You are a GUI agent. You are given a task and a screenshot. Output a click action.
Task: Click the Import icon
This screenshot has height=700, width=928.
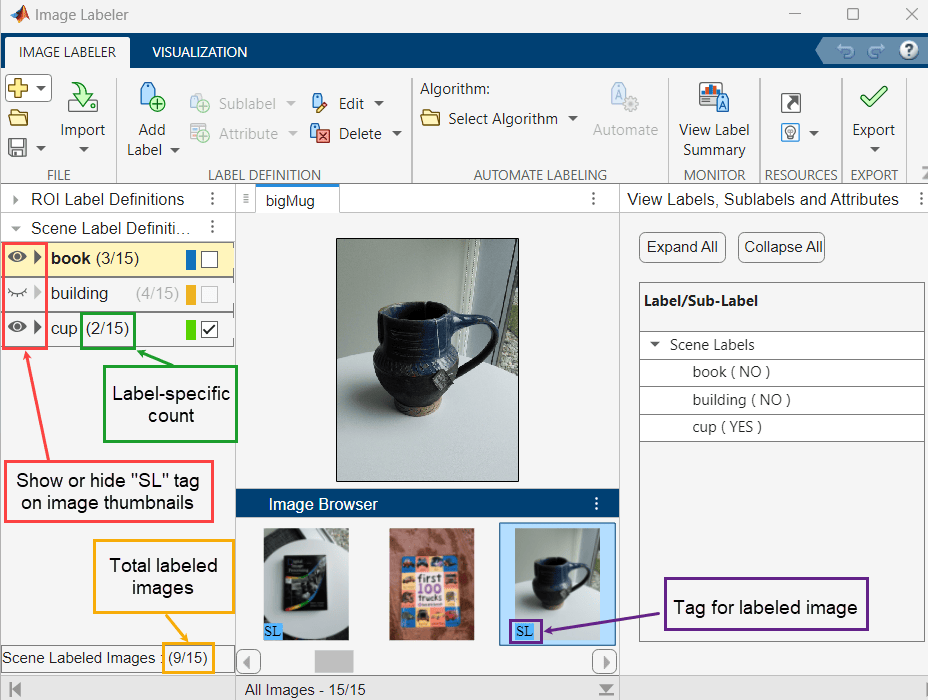coord(82,98)
